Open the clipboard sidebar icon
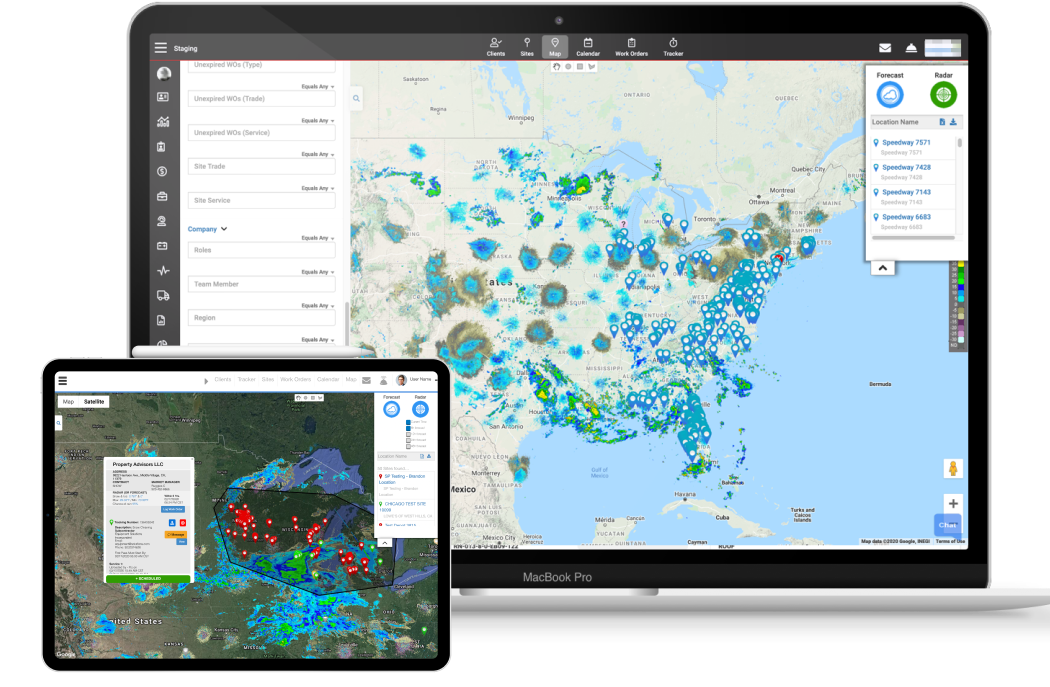Viewport: 1050px width, 687px height. pyautogui.click(x=161, y=147)
